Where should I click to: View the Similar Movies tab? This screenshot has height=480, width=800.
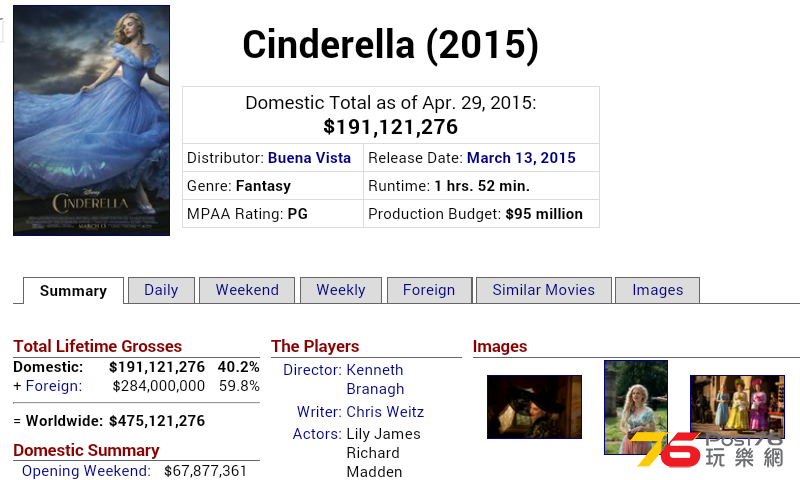point(544,290)
